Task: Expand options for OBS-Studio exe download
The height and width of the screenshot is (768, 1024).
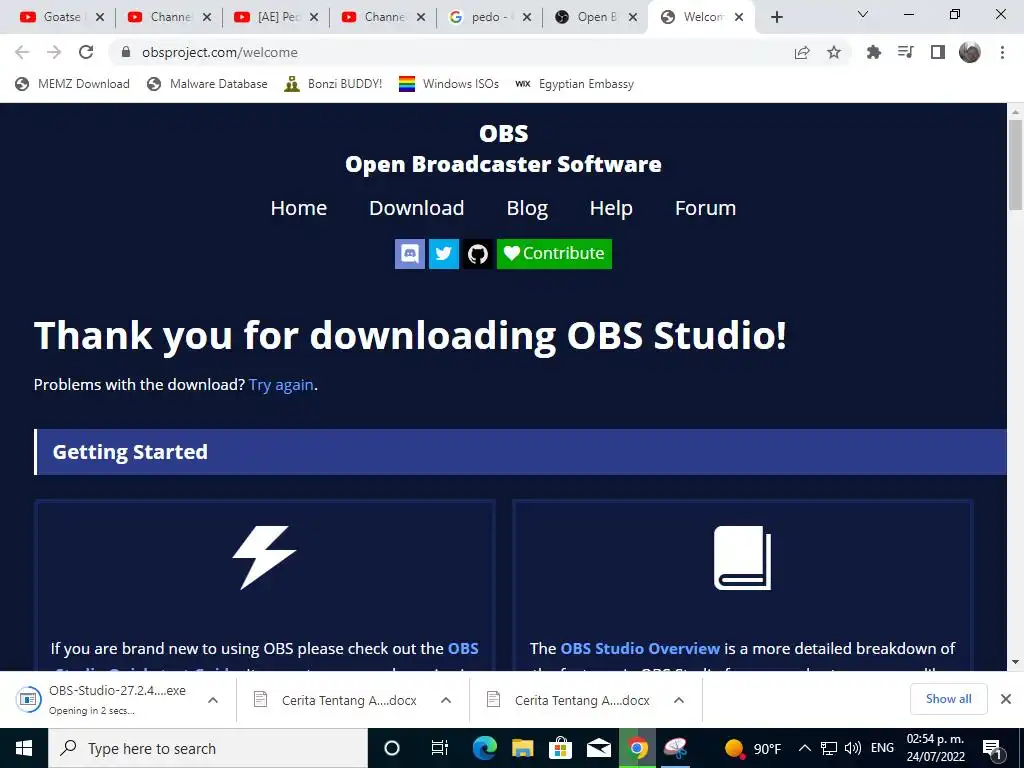Action: point(213,700)
